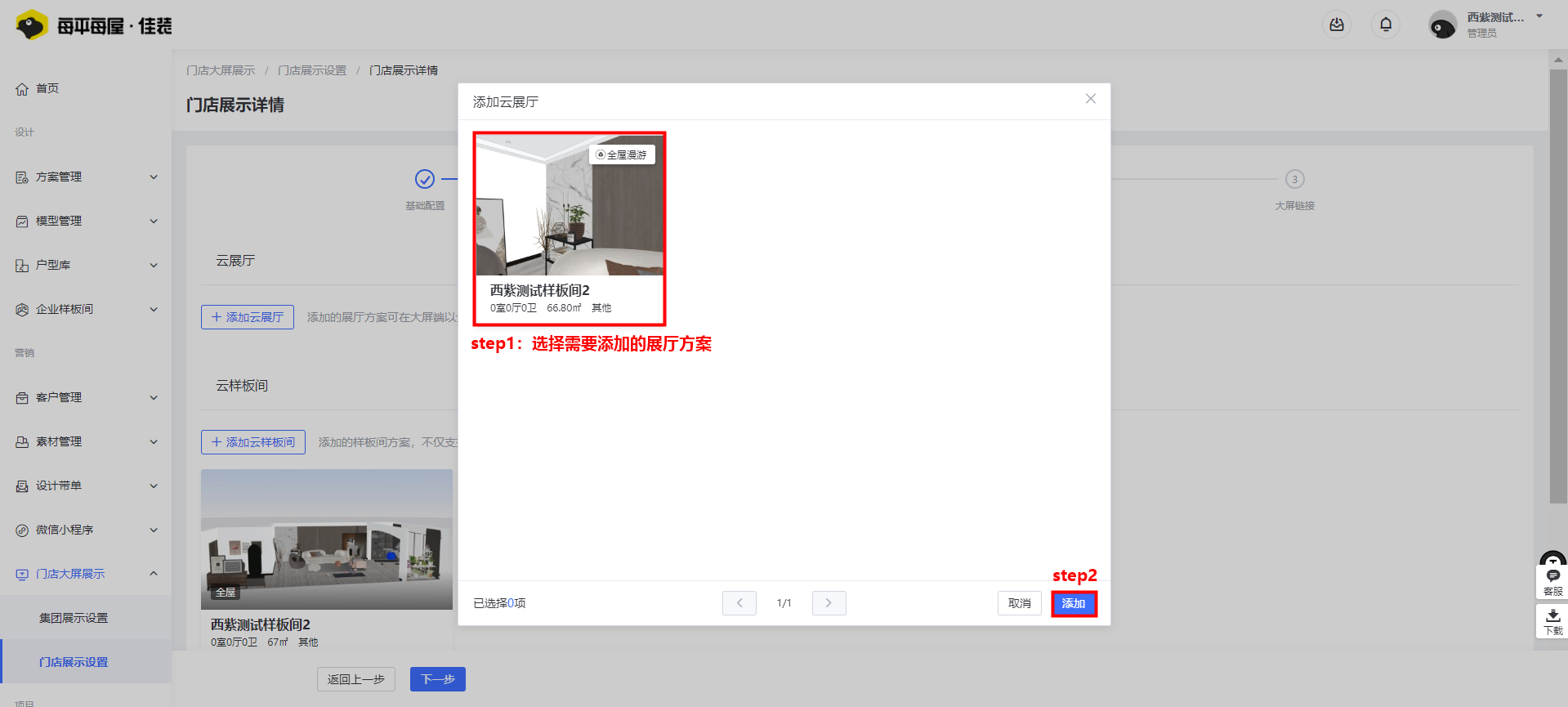Click the 下一步 button
This screenshot has width=1568, height=707.
(x=438, y=679)
